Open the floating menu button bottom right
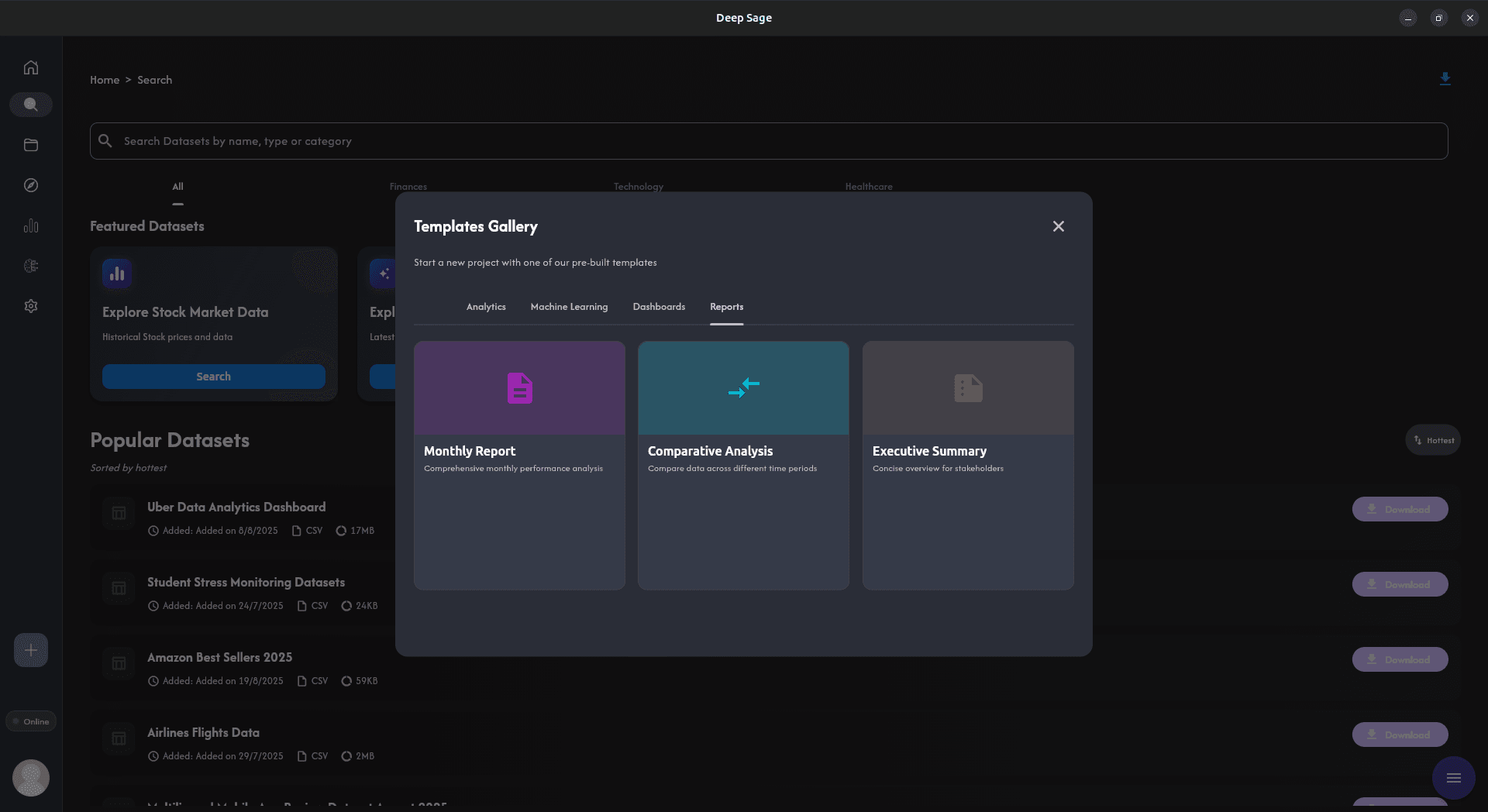Screen dimensions: 1488x812 (x=1453, y=778)
